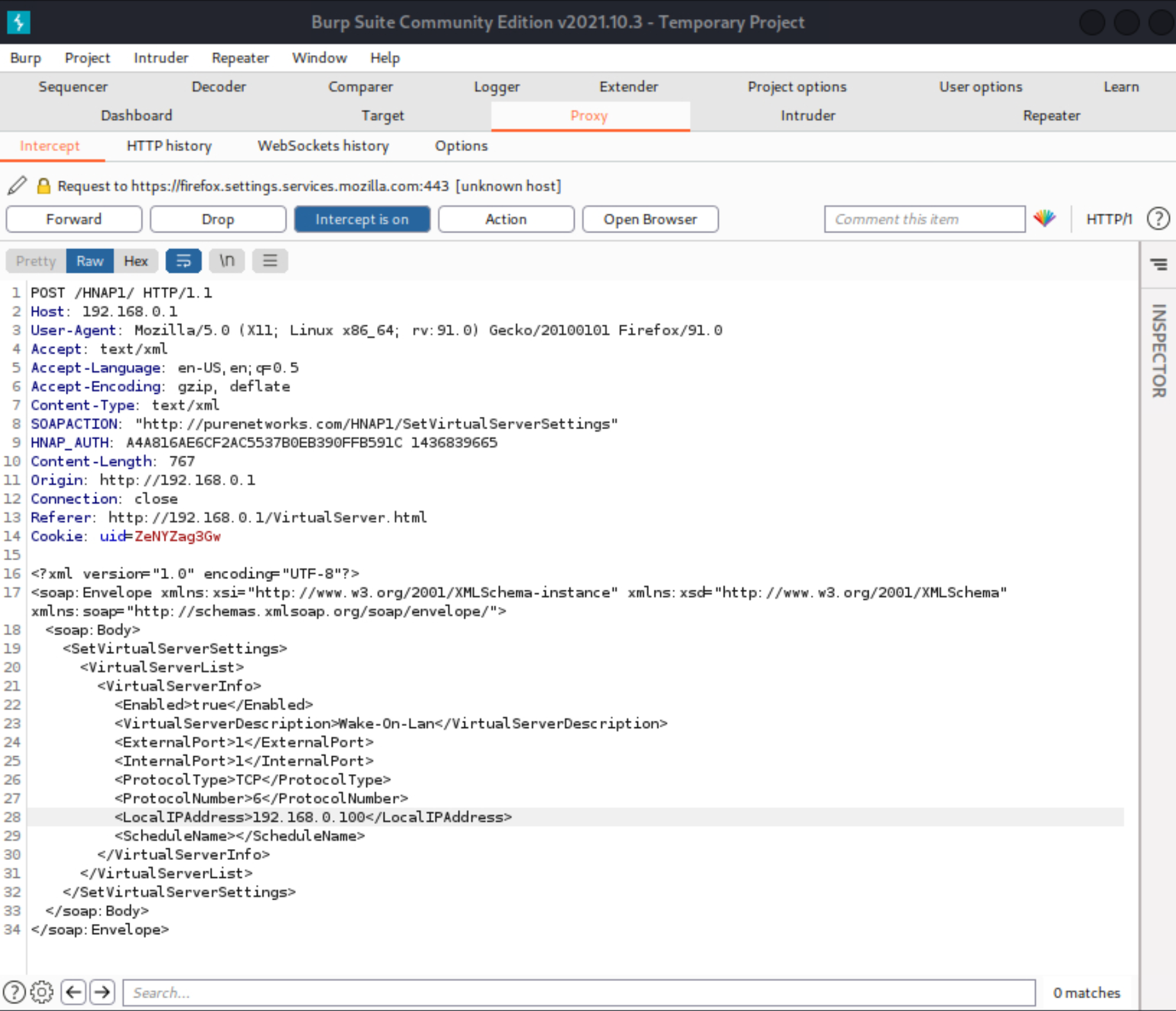Click the padlock HTTPS icon

tap(44, 186)
